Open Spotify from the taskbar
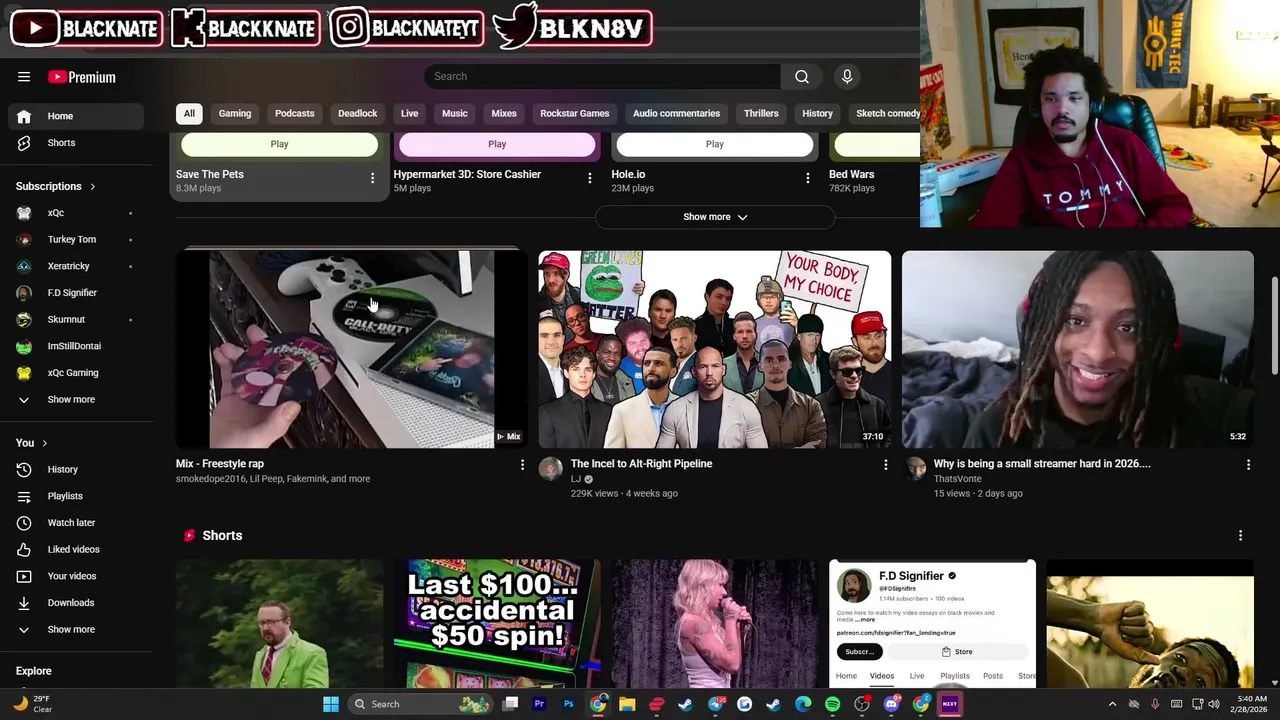The width and height of the screenshot is (1280, 720). (x=832, y=704)
